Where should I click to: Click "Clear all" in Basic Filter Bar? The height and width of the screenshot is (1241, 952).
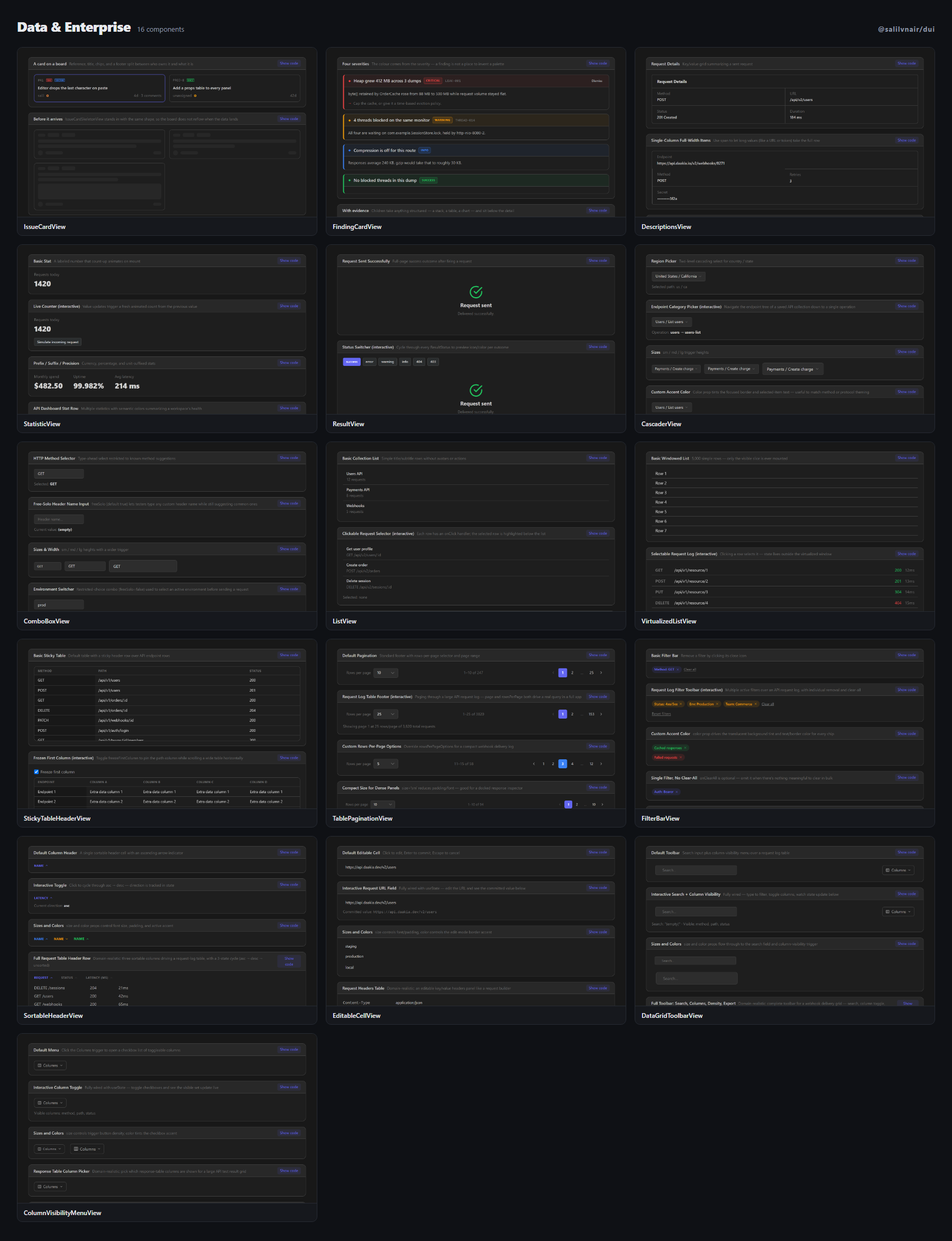pos(690,669)
